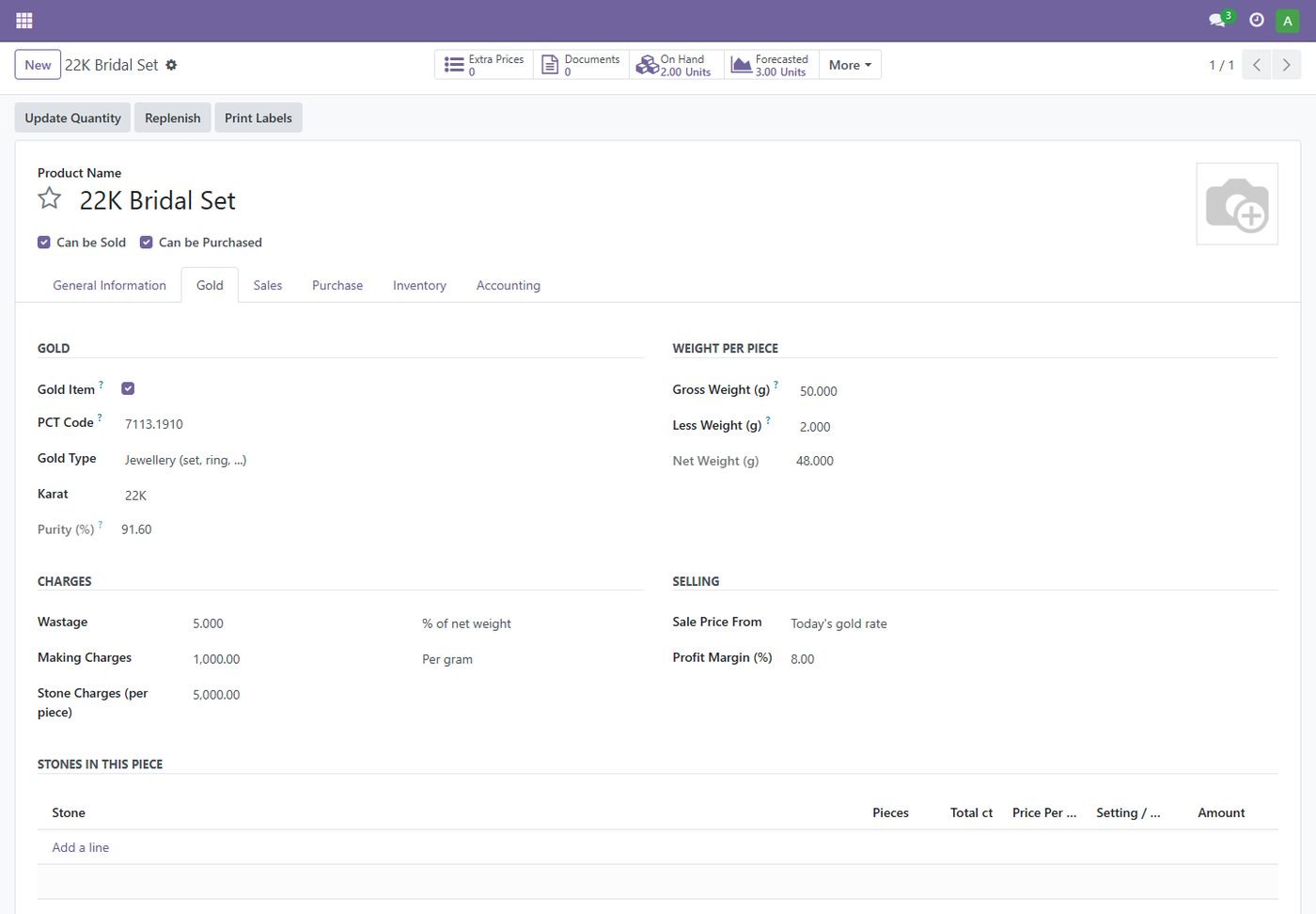Click the gear actions icon beside 22K Bridal Set

pos(171,65)
